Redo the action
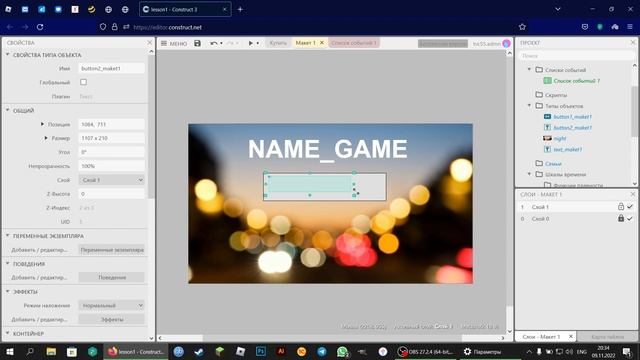The height and width of the screenshot is (360, 640). (230, 43)
